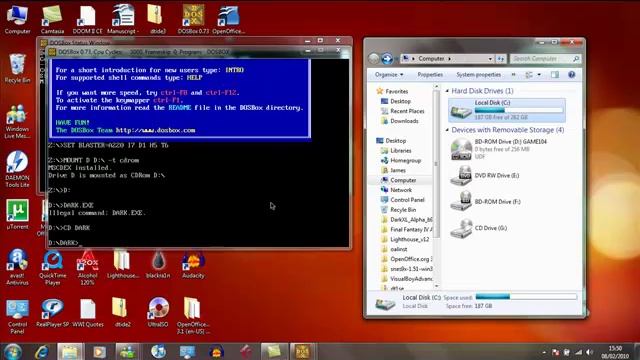The width and height of the screenshot is (640, 360).
Task: Click System properties in Explorer toolbar
Action: (x=478, y=75)
